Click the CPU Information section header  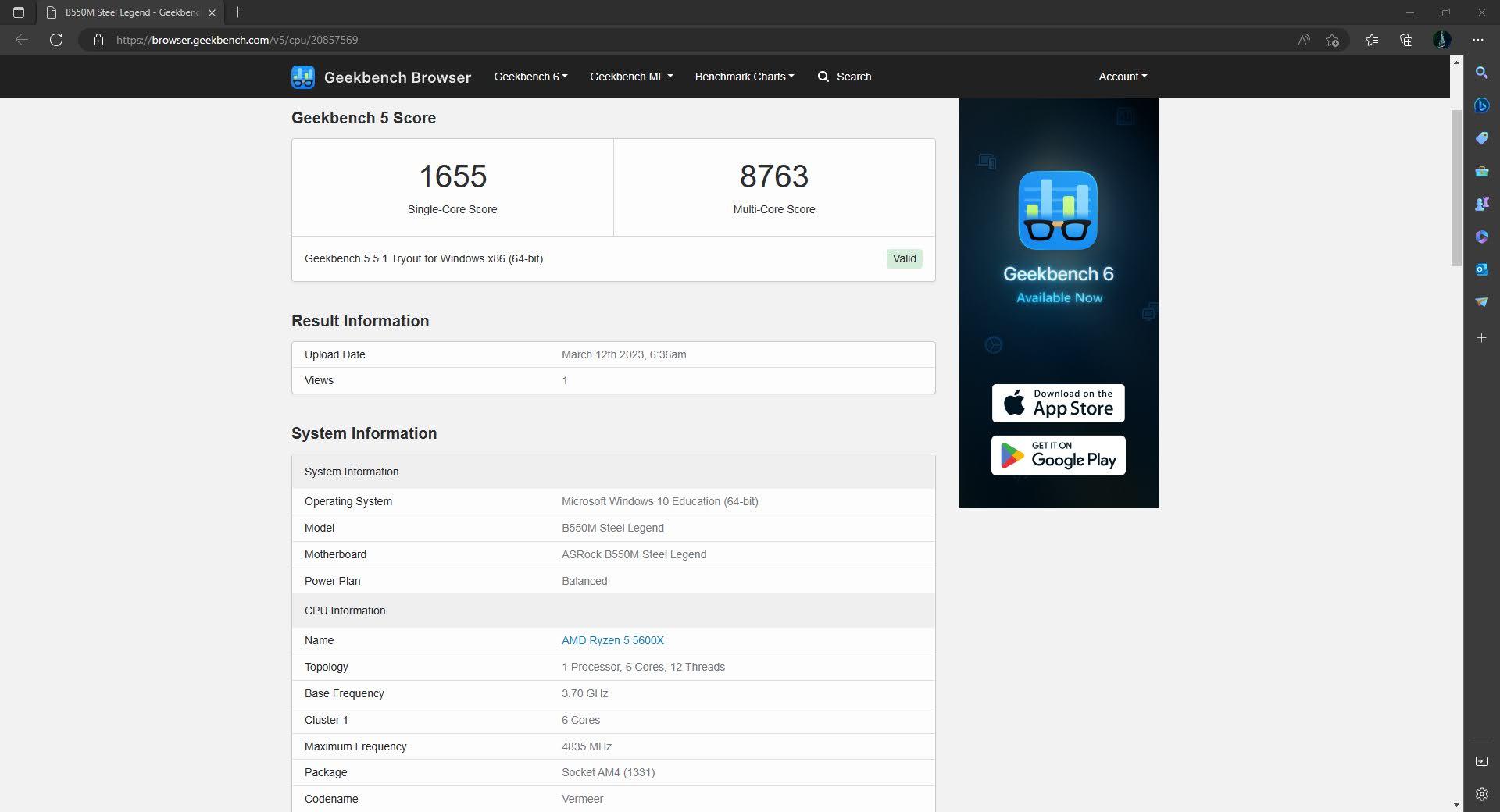613,611
